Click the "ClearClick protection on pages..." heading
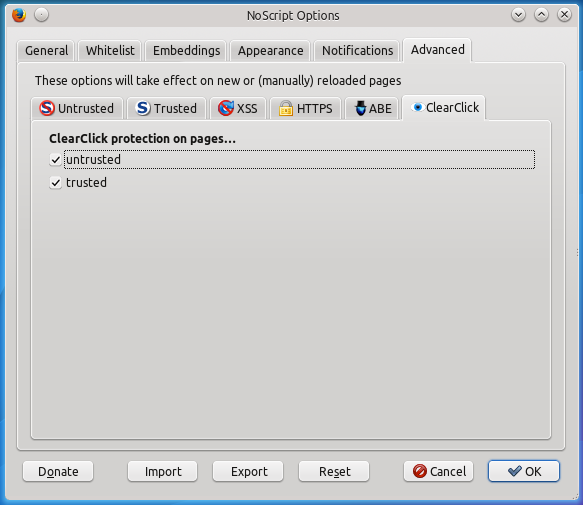 [142, 139]
